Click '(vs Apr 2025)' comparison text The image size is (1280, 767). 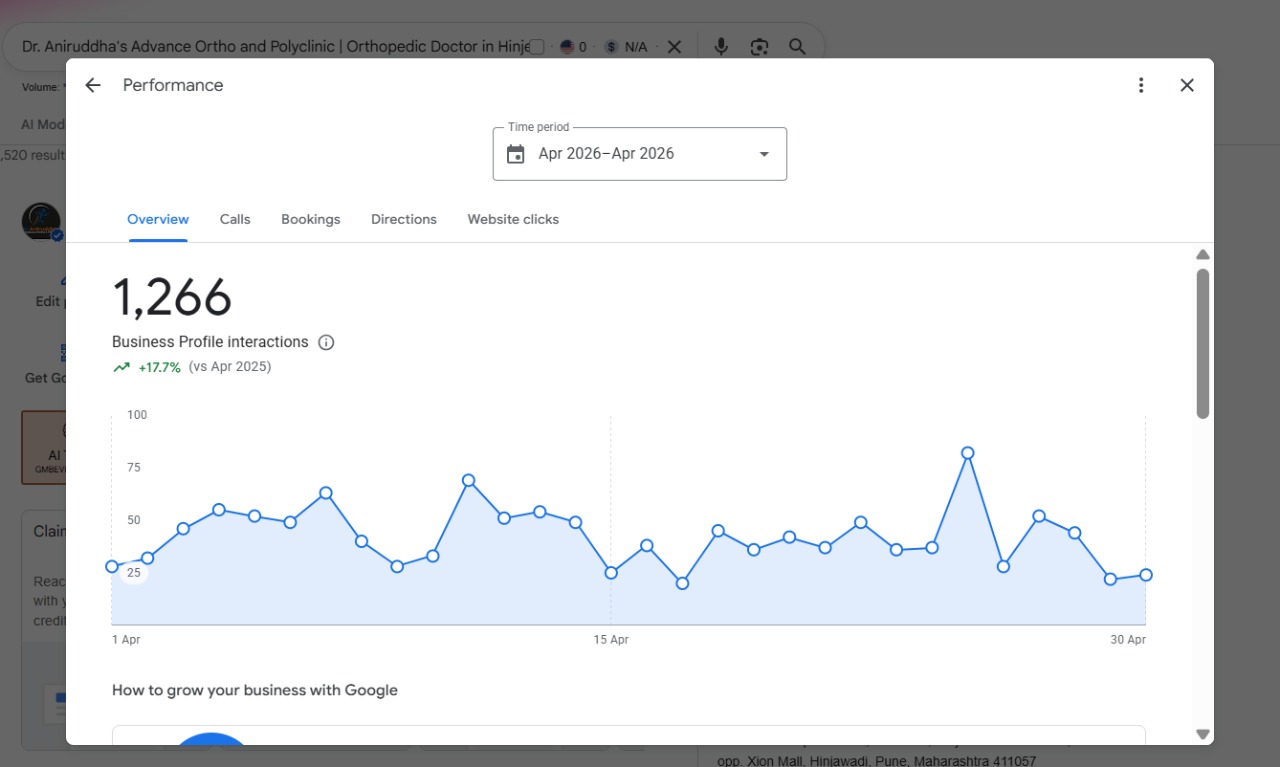(230, 367)
